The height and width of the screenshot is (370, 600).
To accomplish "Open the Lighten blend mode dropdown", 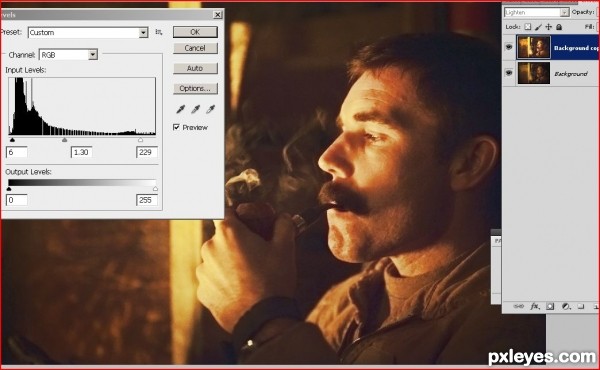I will coord(536,12).
